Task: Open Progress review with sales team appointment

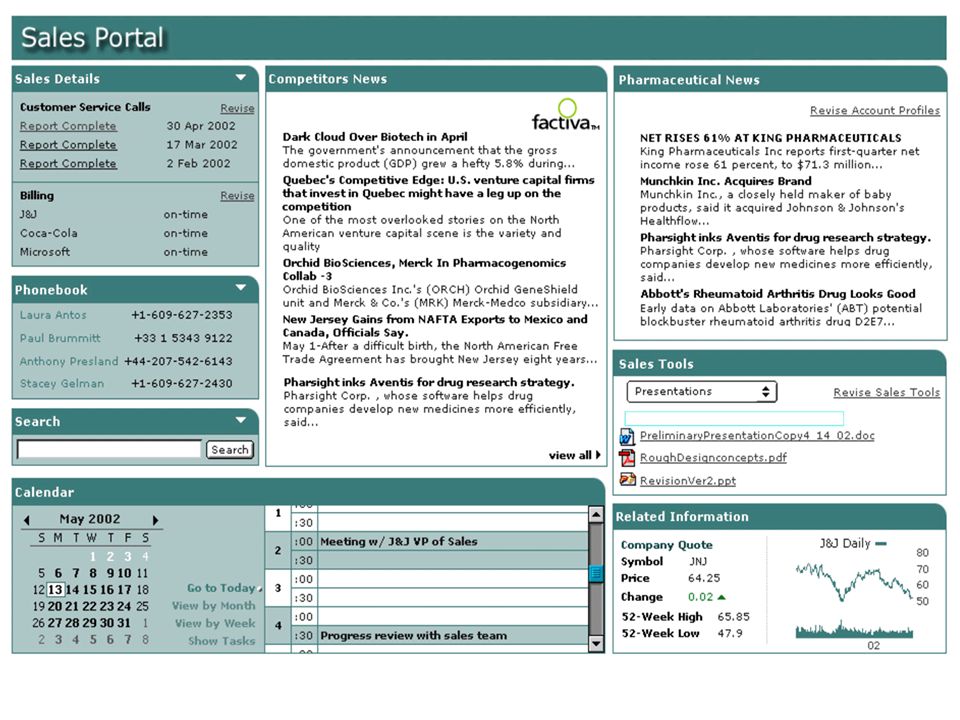Action: 414,636
